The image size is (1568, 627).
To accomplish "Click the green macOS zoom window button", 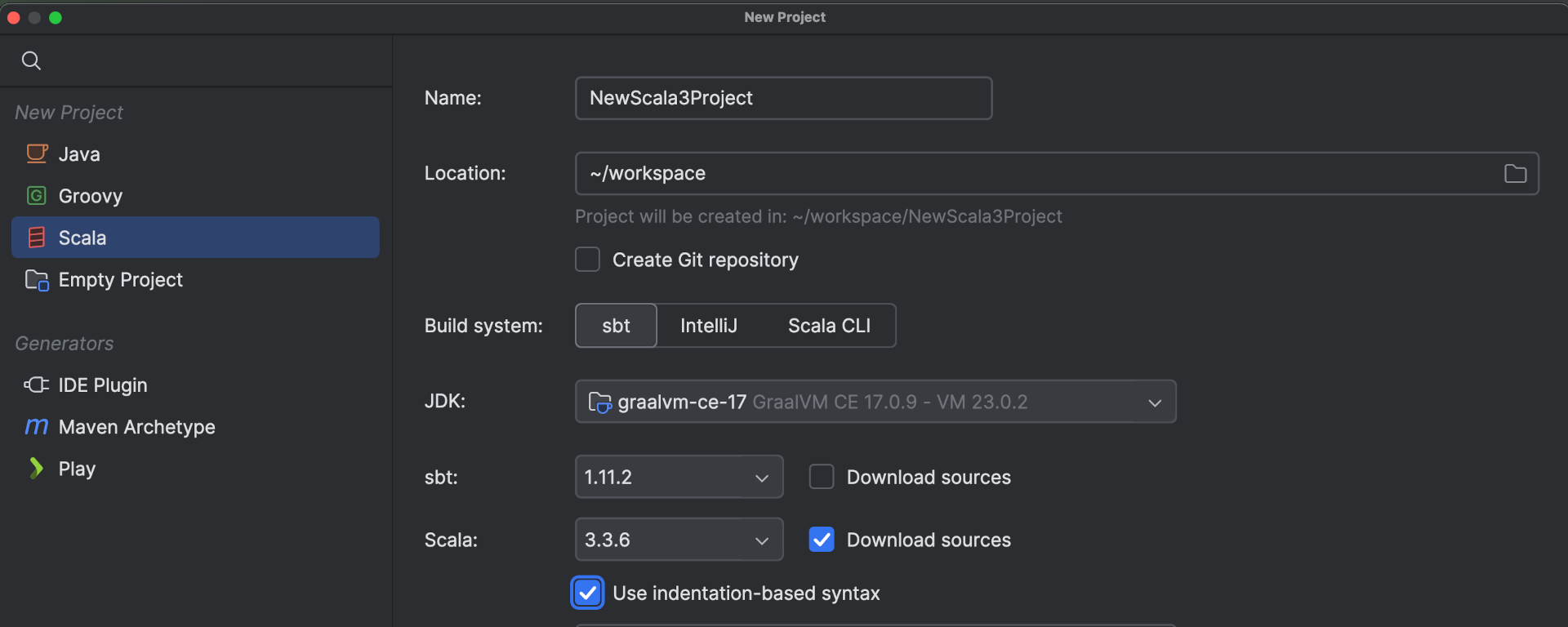I will (x=56, y=18).
